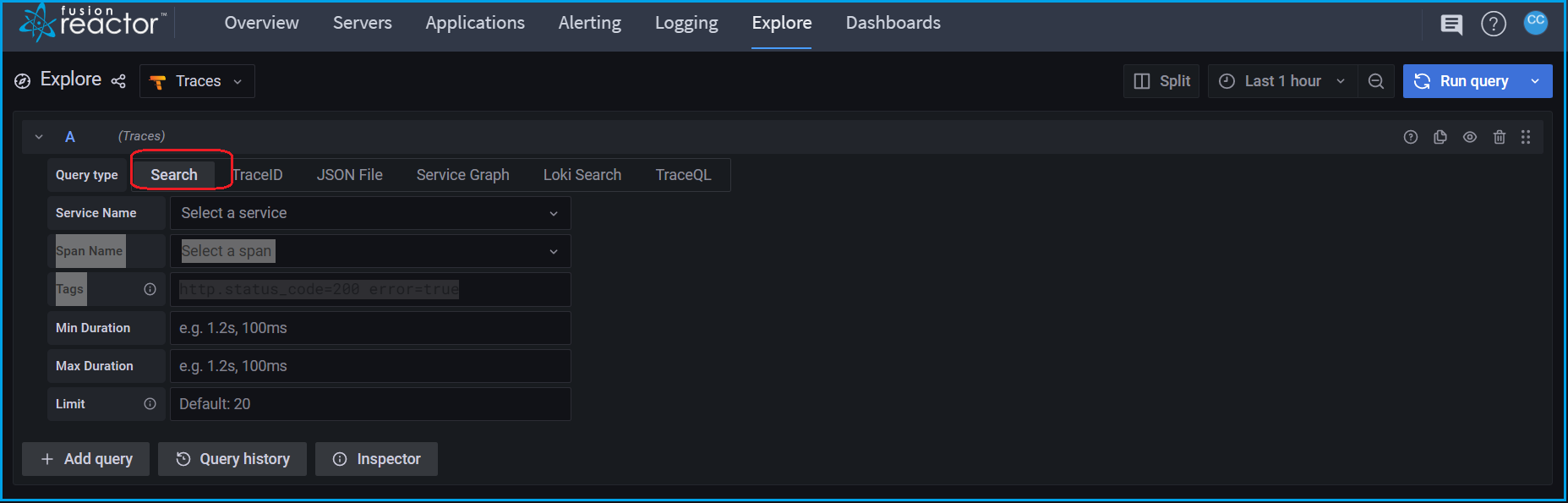Duplicate query A with the copy icon
Image resolution: width=1568 pixels, height=503 pixels.
tap(1440, 137)
